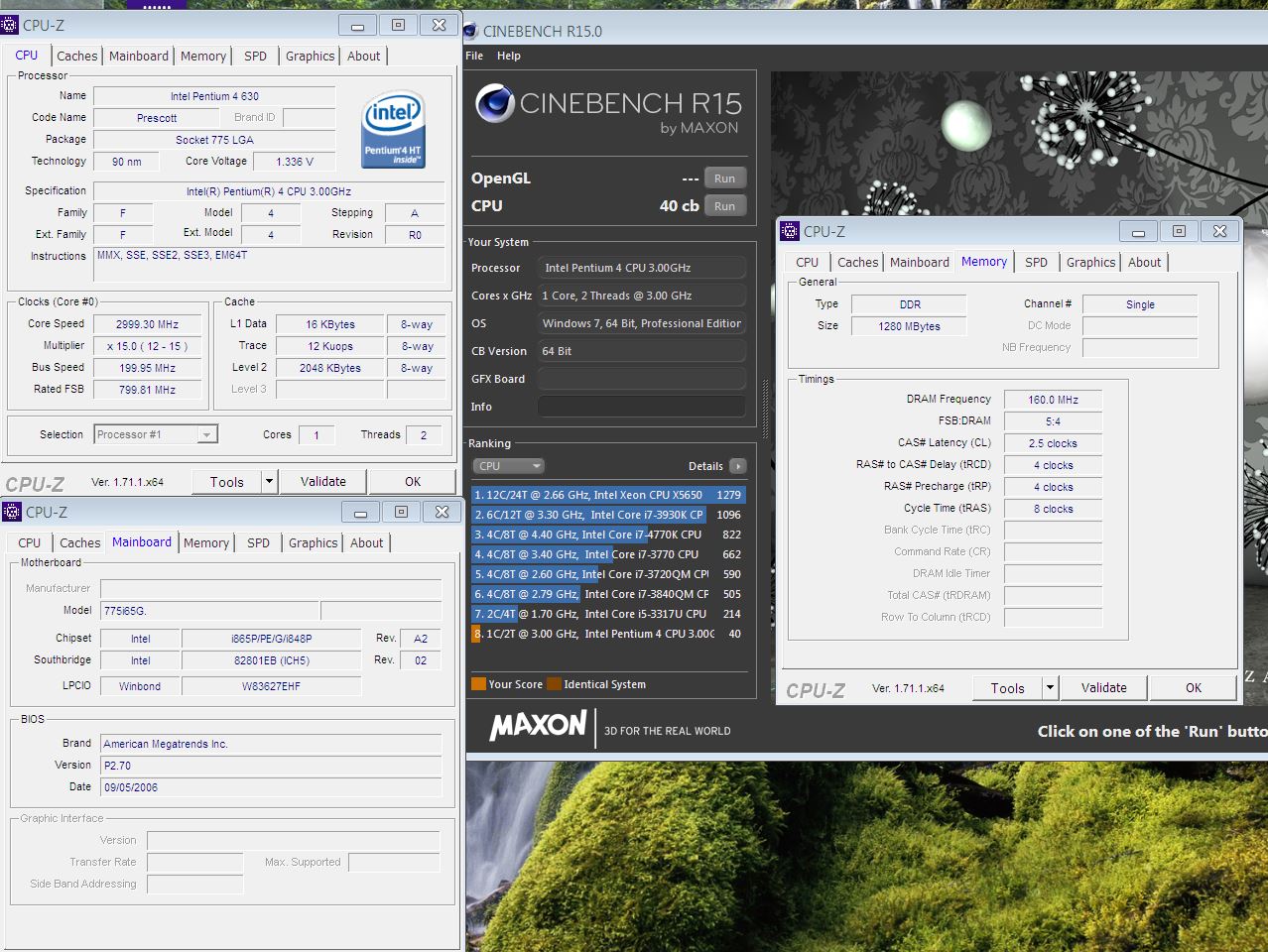The height and width of the screenshot is (952, 1268).
Task: Open Tools dropdown arrow in CPU window
Action: (x=268, y=481)
